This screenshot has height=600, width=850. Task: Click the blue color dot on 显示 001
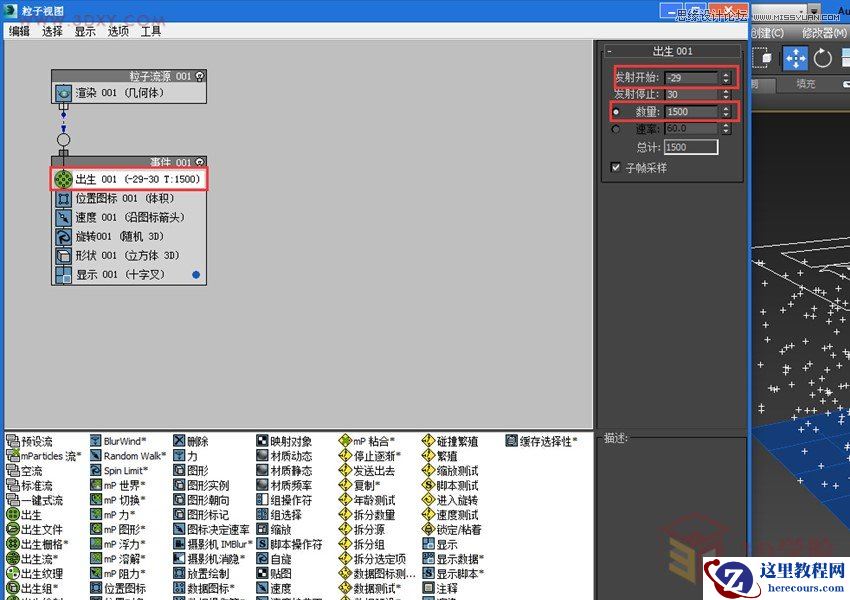pyautogui.click(x=196, y=275)
